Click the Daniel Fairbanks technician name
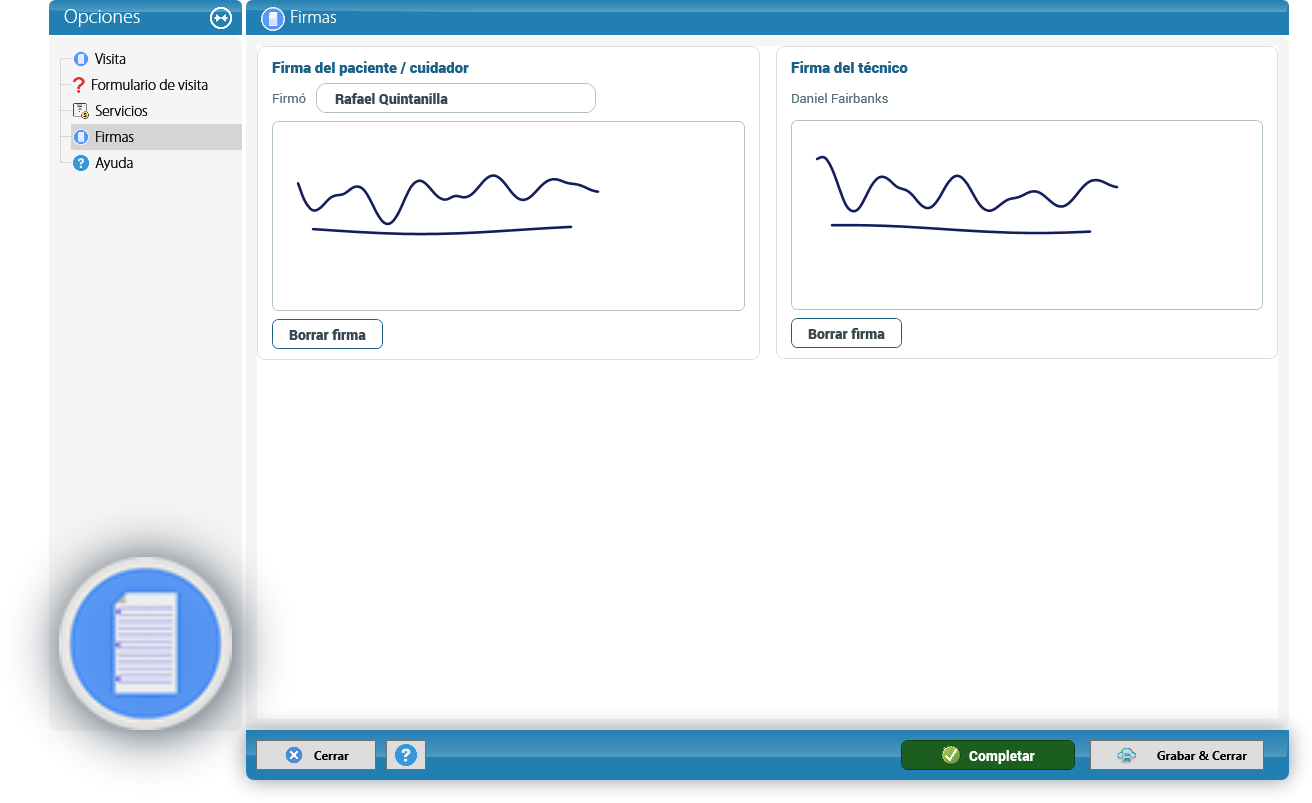 (840, 99)
